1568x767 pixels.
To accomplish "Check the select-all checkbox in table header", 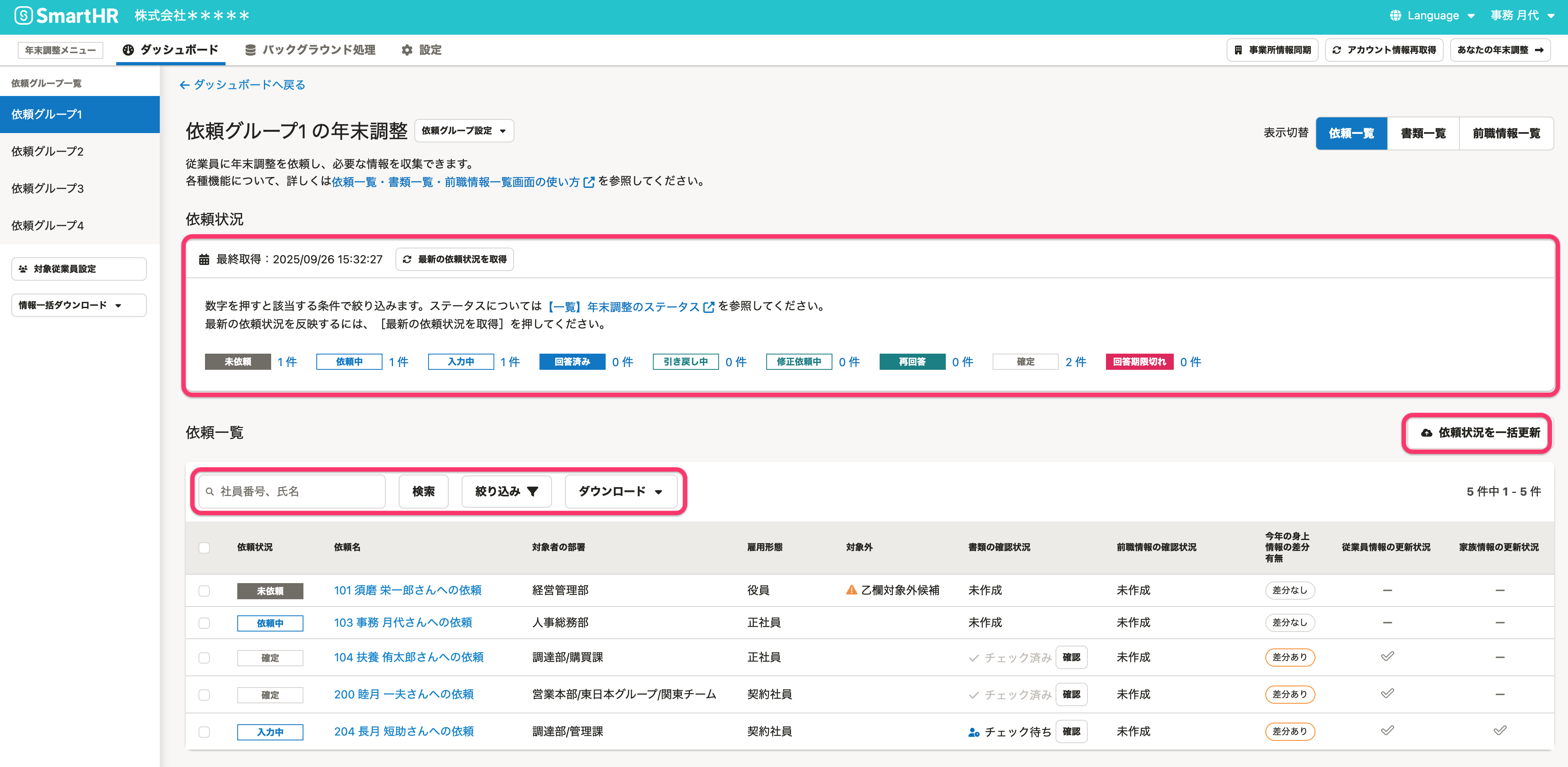I will pyautogui.click(x=204, y=547).
